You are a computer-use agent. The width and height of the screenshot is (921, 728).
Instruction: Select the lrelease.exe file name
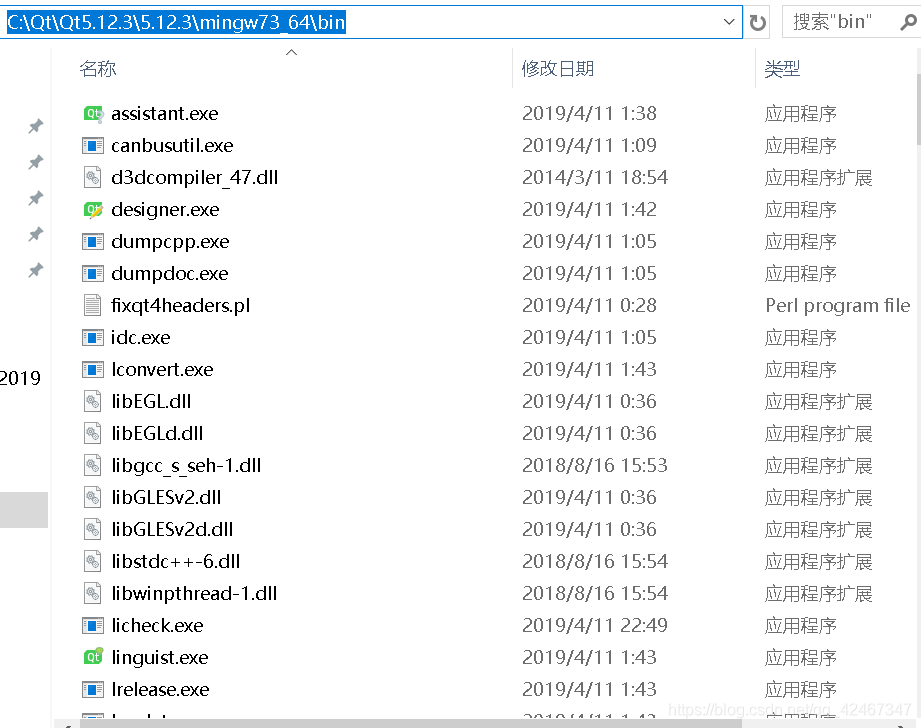pyautogui.click(x=160, y=689)
